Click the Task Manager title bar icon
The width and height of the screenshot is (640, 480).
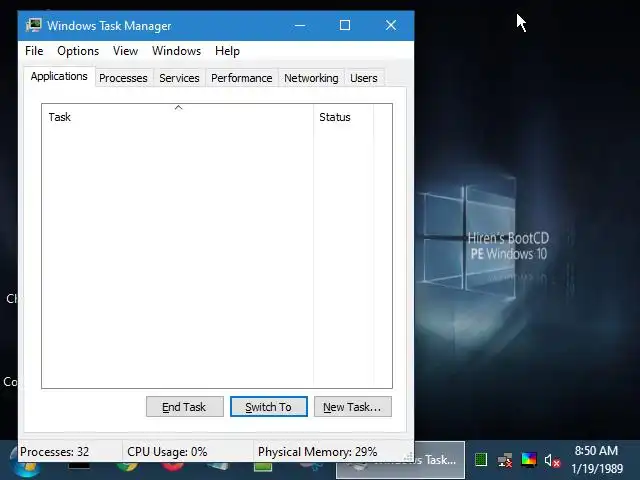pyautogui.click(x=33, y=25)
